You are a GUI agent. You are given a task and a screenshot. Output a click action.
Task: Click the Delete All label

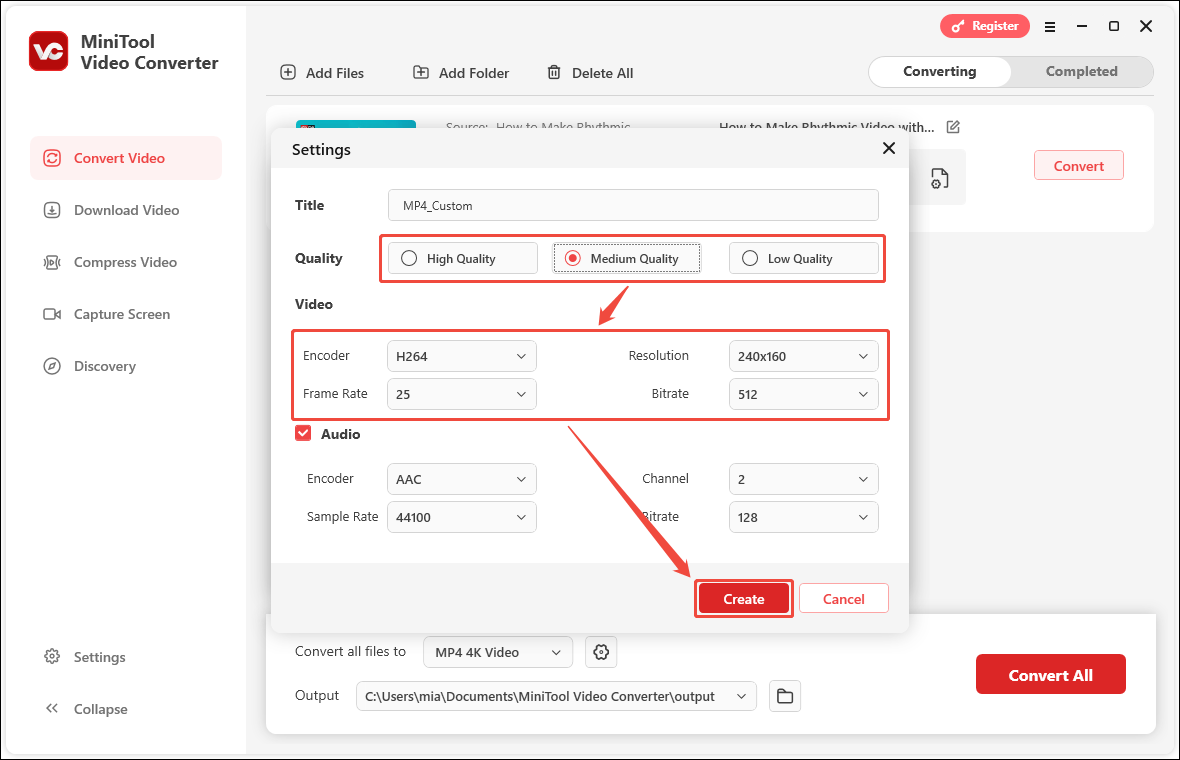point(603,73)
